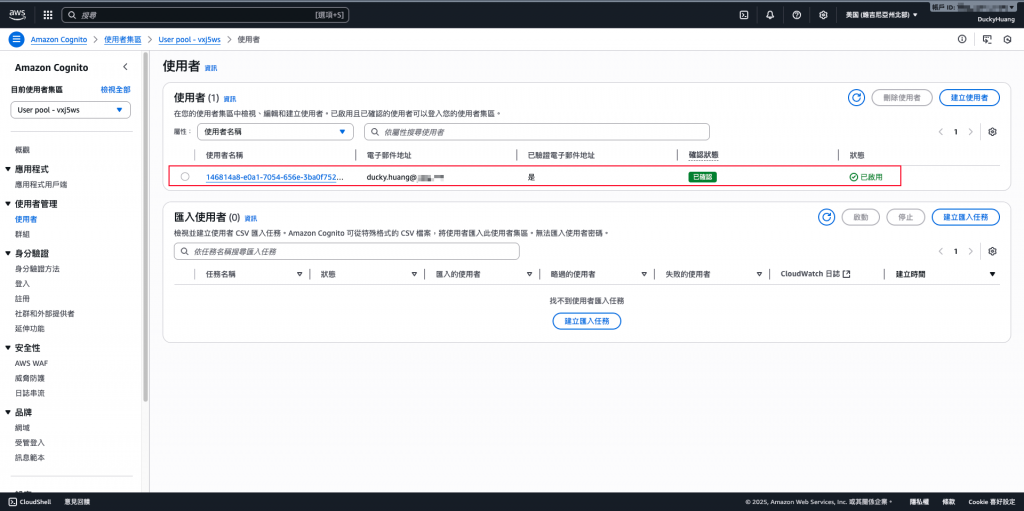Collapse the 安全性 sidebar section

[x=8, y=348]
